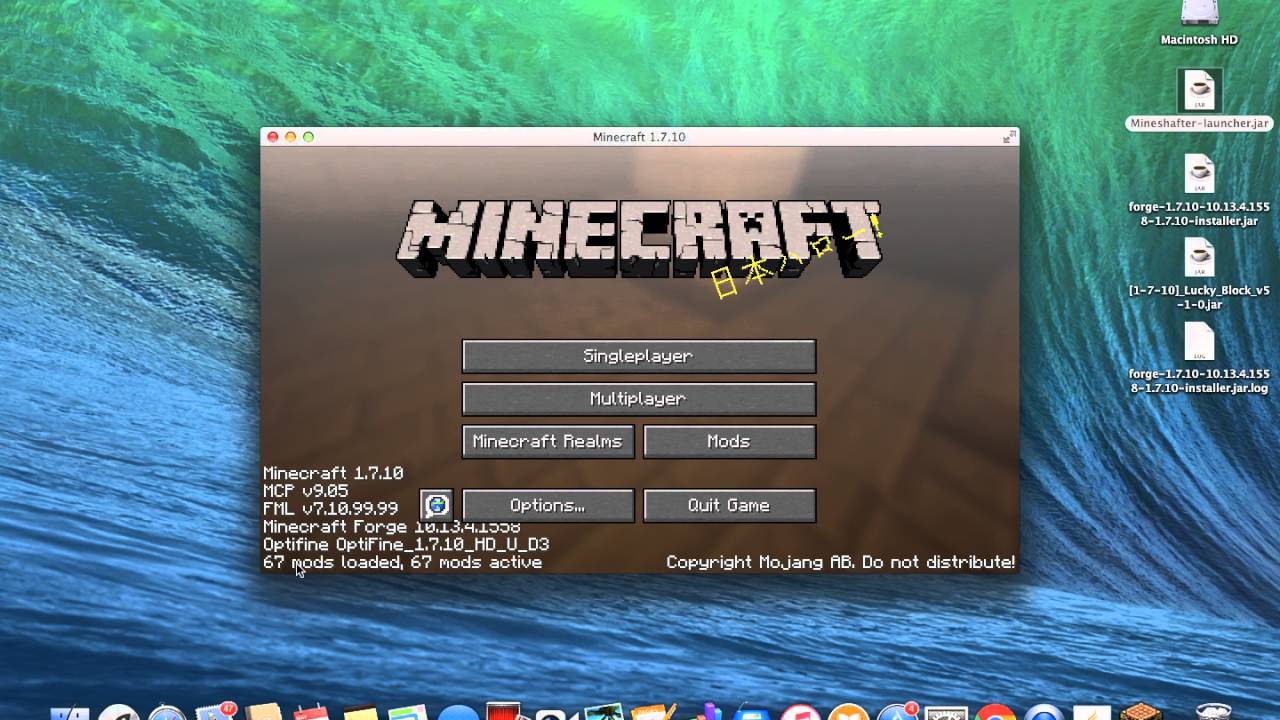Image resolution: width=1280 pixels, height=720 pixels.
Task: Click the language globe icon
Action: click(x=436, y=505)
